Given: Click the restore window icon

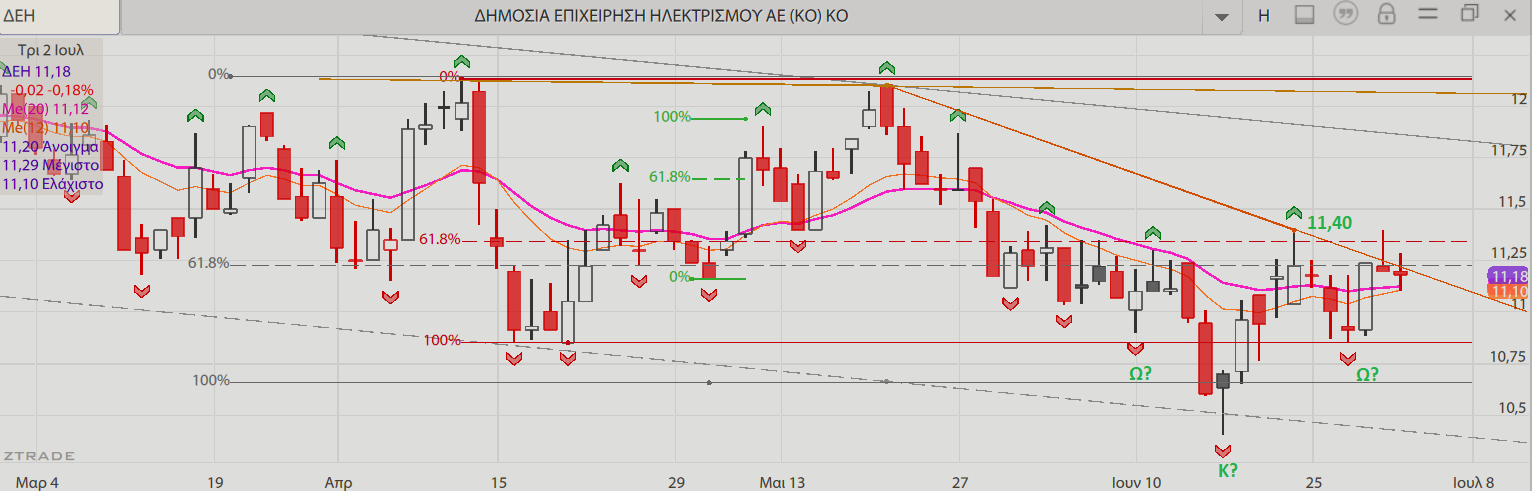Looking at the screenshot, I should click(1469, 13).
